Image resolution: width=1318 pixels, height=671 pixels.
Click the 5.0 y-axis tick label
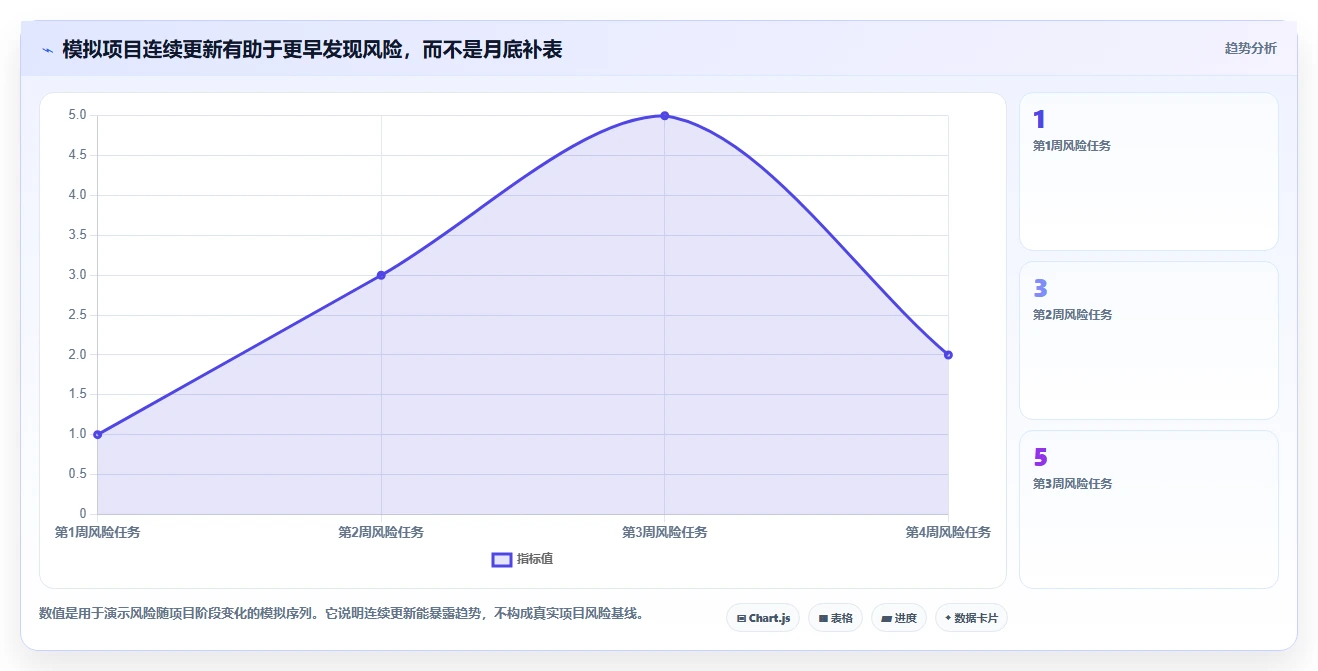coord(78,115)
